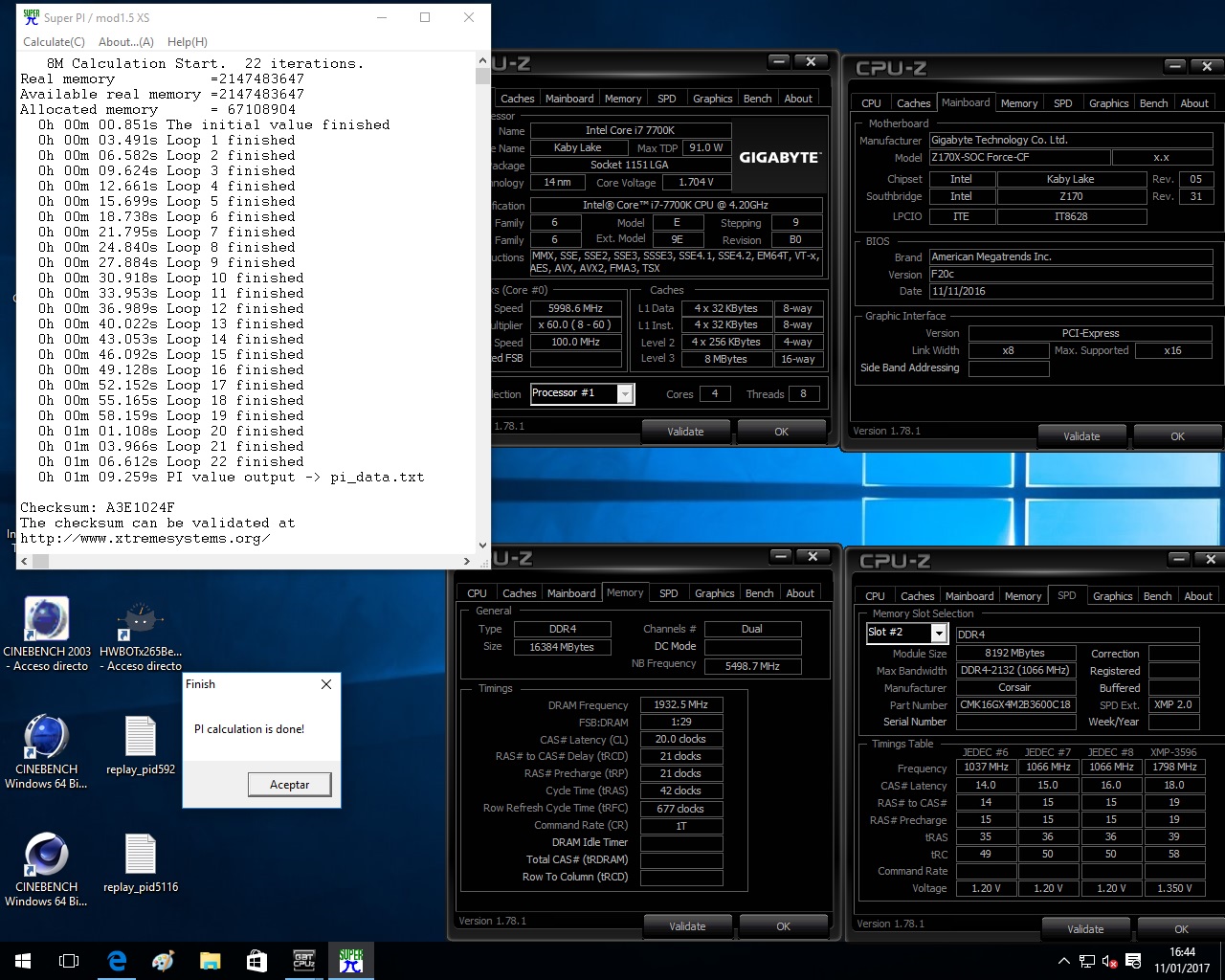Expand the Processor #1 selection dropdown
The height and width of the screenshot is (980, 1225).
(625, 393)
